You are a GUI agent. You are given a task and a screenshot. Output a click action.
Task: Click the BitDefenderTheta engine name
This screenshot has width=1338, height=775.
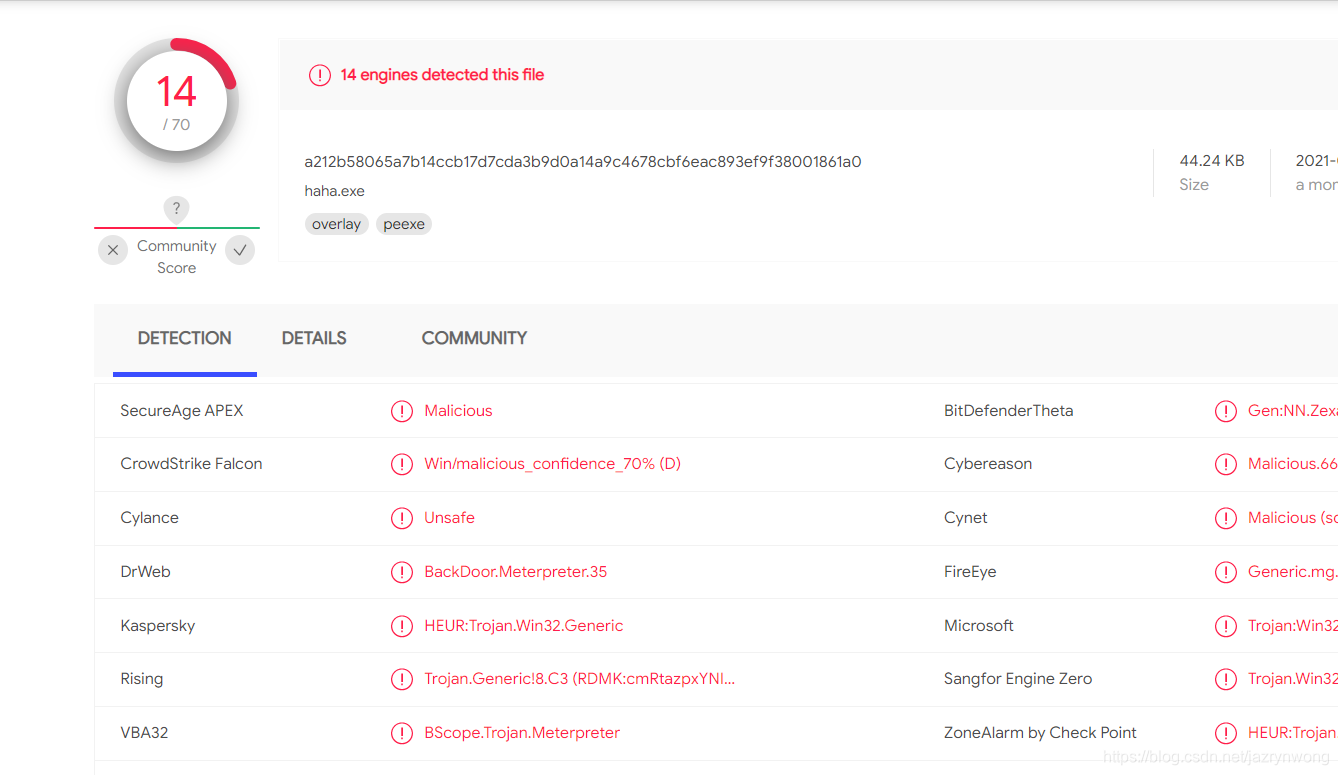tap(1008, 411)
